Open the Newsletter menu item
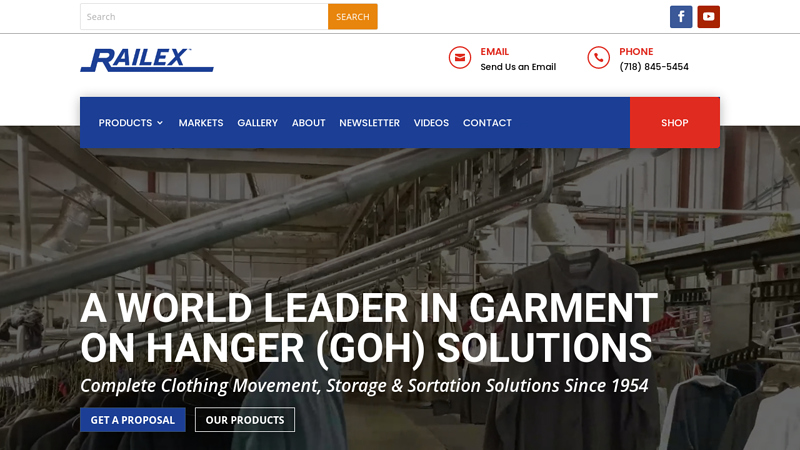 click(x=369, y=123)
